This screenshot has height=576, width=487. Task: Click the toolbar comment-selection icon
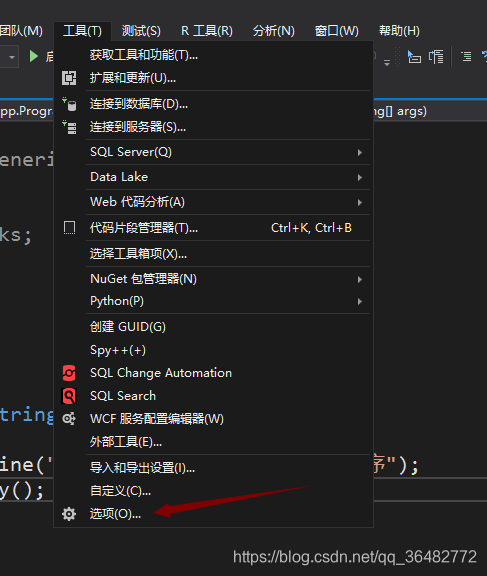(x=414, y=57)
